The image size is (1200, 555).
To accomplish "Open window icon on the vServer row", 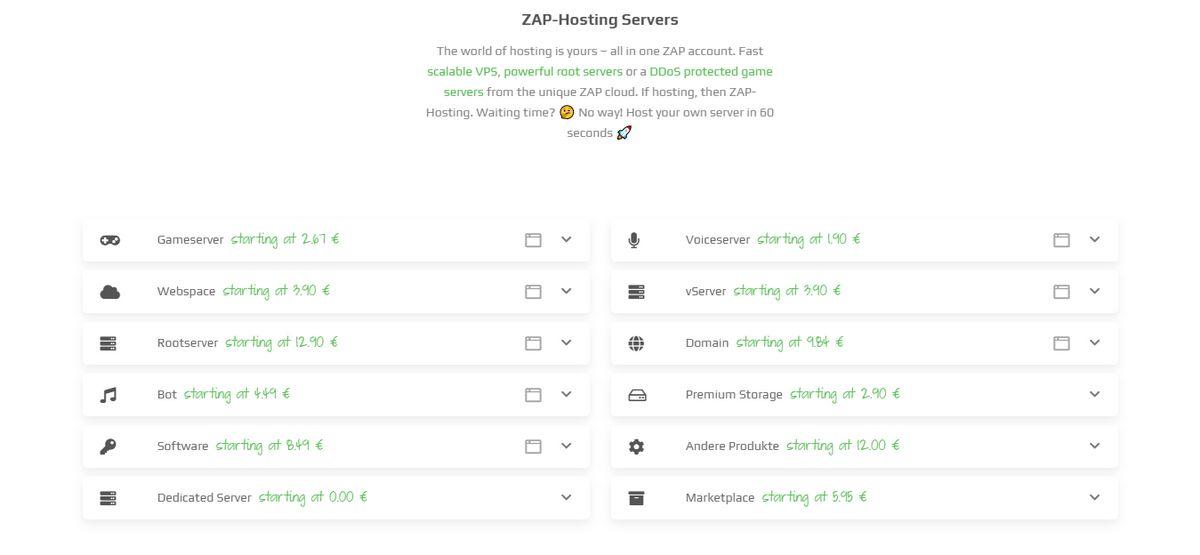I will (x=1061, y=292).
